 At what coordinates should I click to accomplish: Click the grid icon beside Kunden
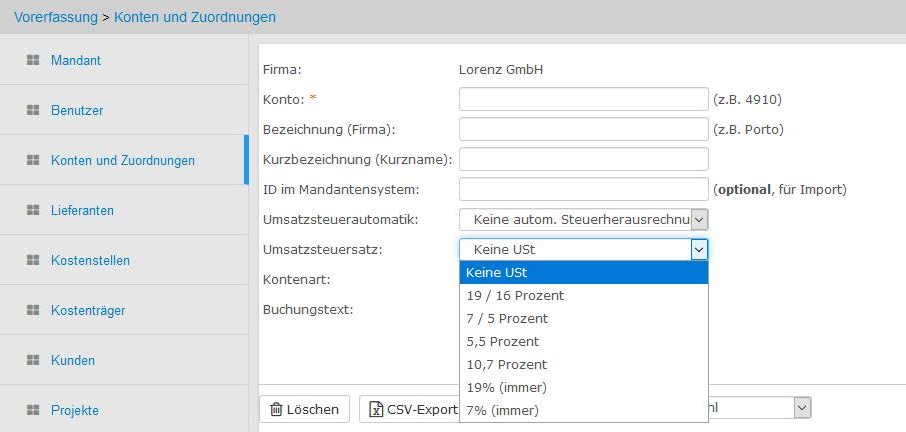[33, 360]
